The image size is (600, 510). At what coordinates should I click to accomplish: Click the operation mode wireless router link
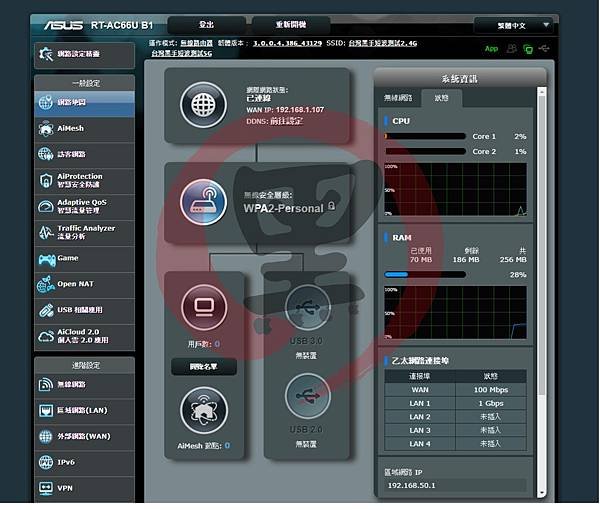[196, 43]
